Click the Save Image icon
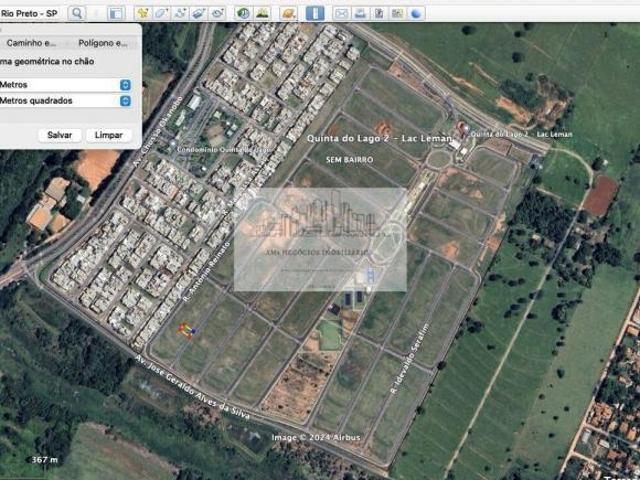This screenshot has width=640, height=480. pos(379,13)
